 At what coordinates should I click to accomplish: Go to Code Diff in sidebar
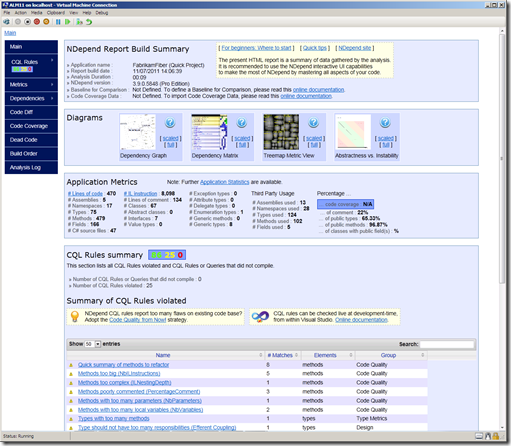click(31, 112)
